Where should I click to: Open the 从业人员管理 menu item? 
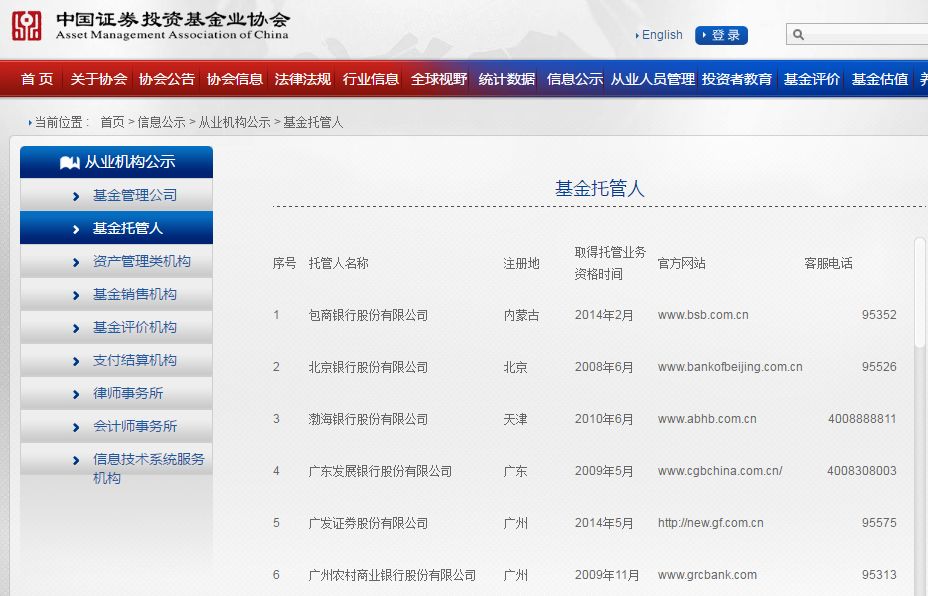tap(653, 79)
